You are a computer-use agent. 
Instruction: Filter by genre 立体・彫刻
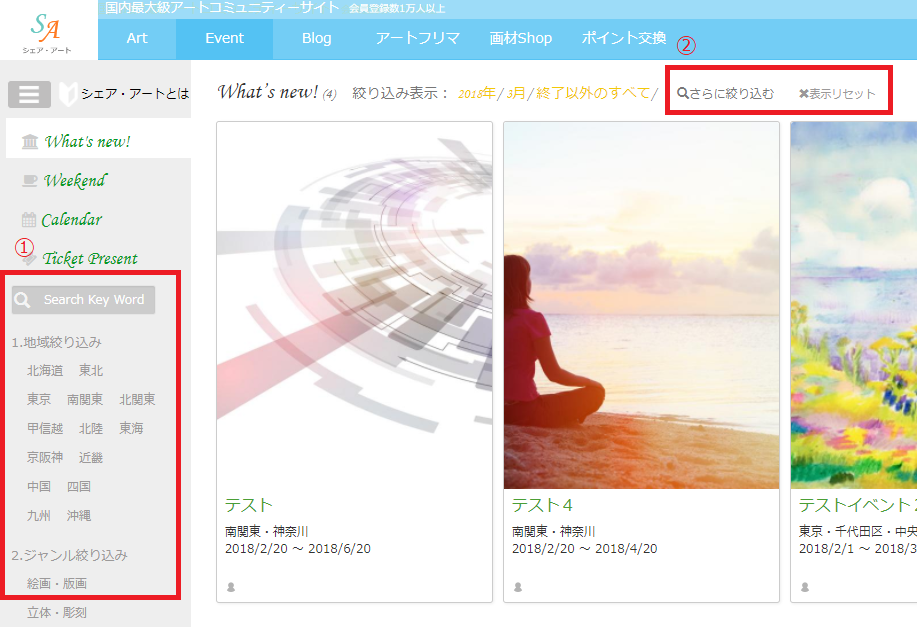(57, 613)
